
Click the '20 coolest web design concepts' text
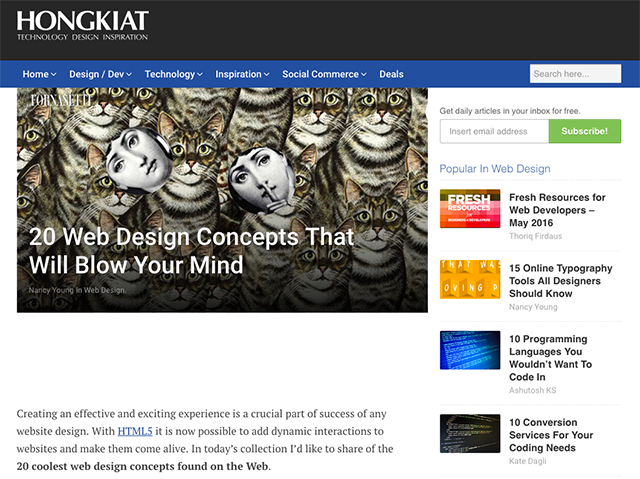(x=142, y=466)
